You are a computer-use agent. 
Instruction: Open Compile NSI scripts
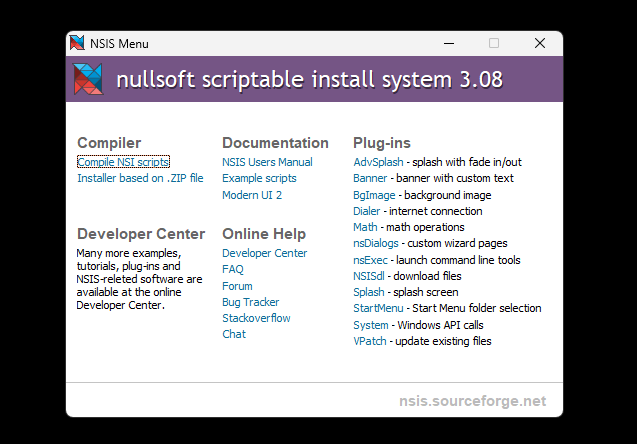123,162
